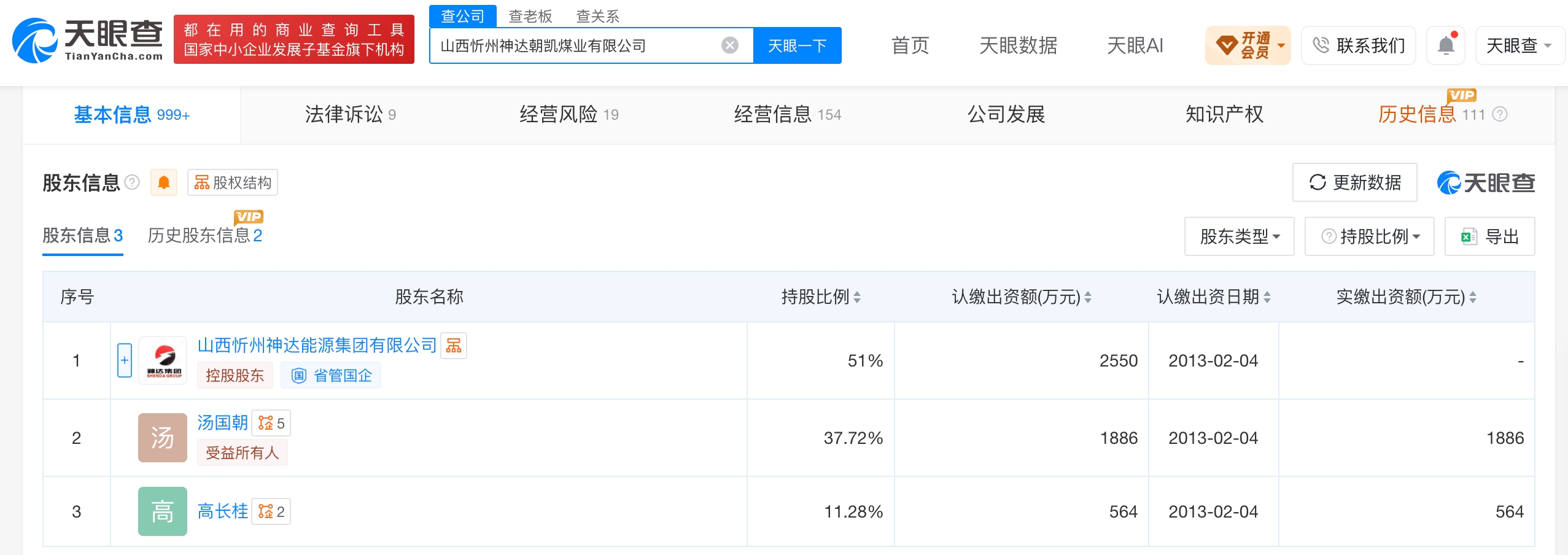Open the 持股比例 filter dropdown
Viewport: 1568px width, 555px height.
(x=1369, y=236)
